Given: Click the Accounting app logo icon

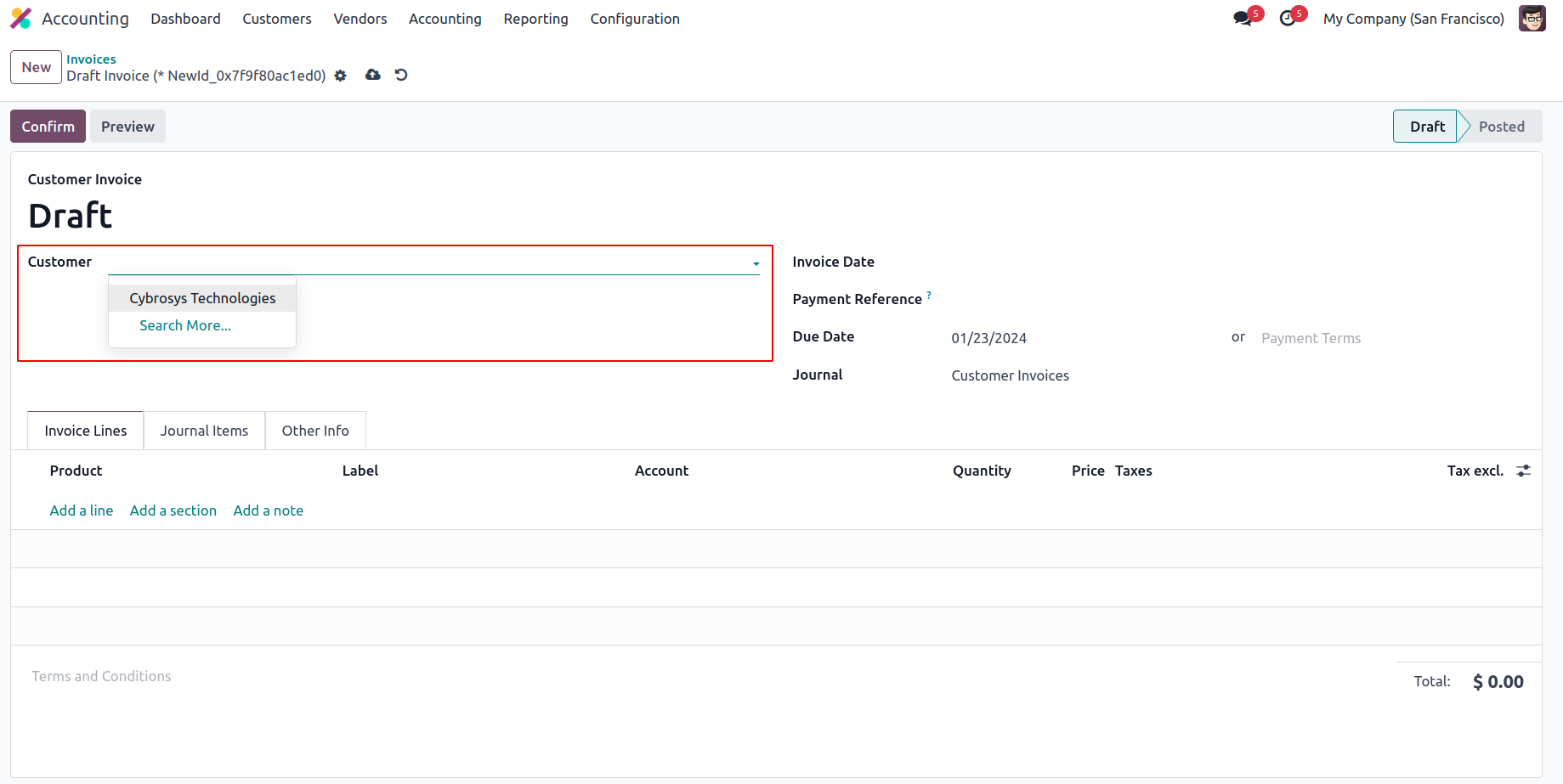Looking at the screenshot, I should (20, 19).
